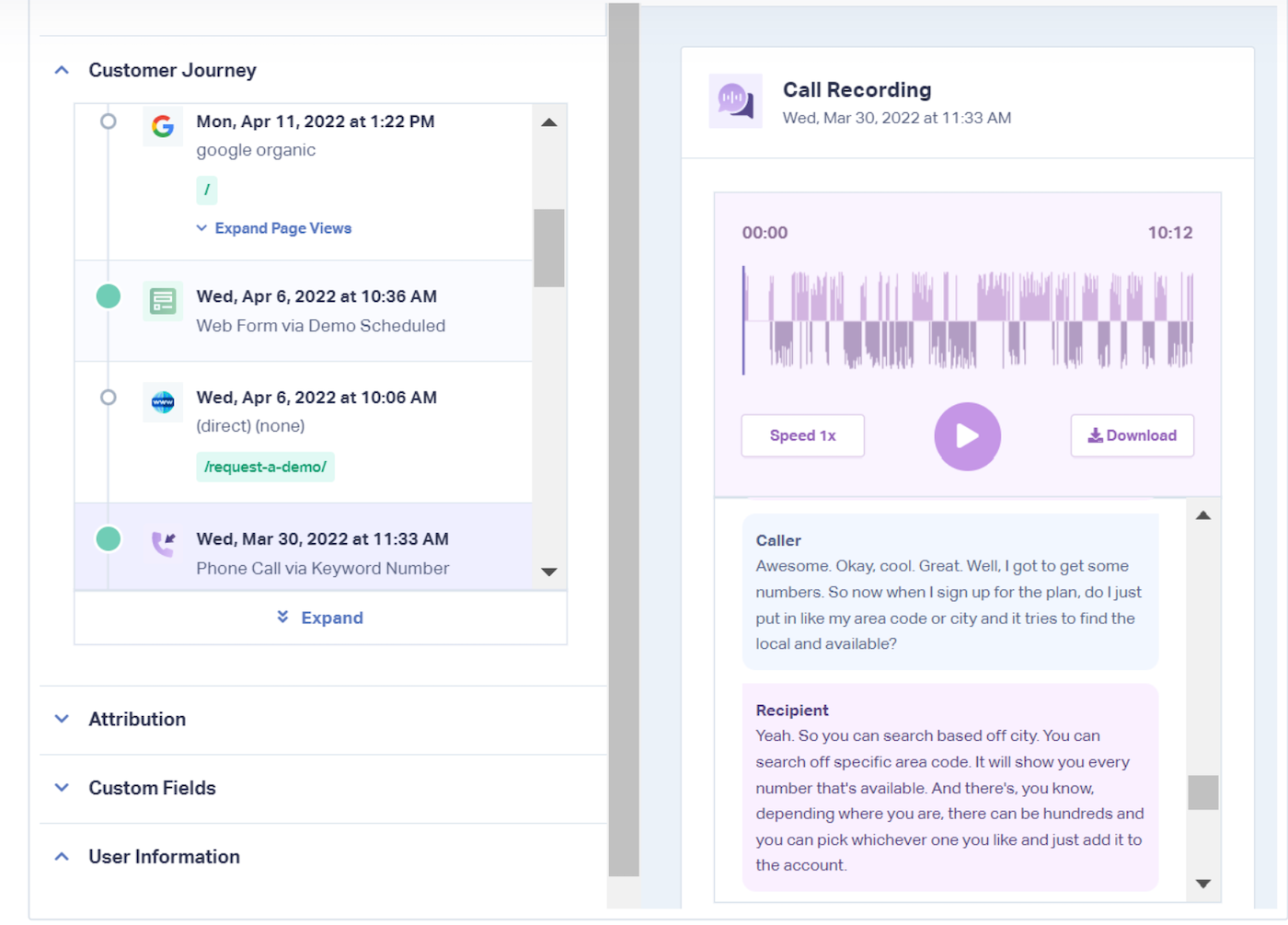Click the Caller transcript bubble
Screen dimensions: 1288x925
point(950,592)
